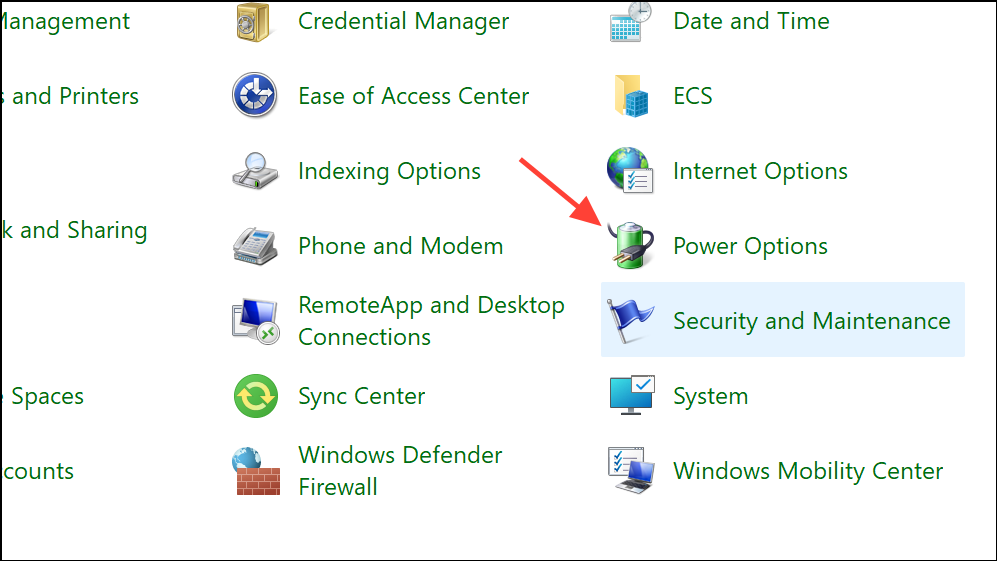Open the Power Options battery icon
Viewport: 997px width, 561px height.
pos(630,246)
